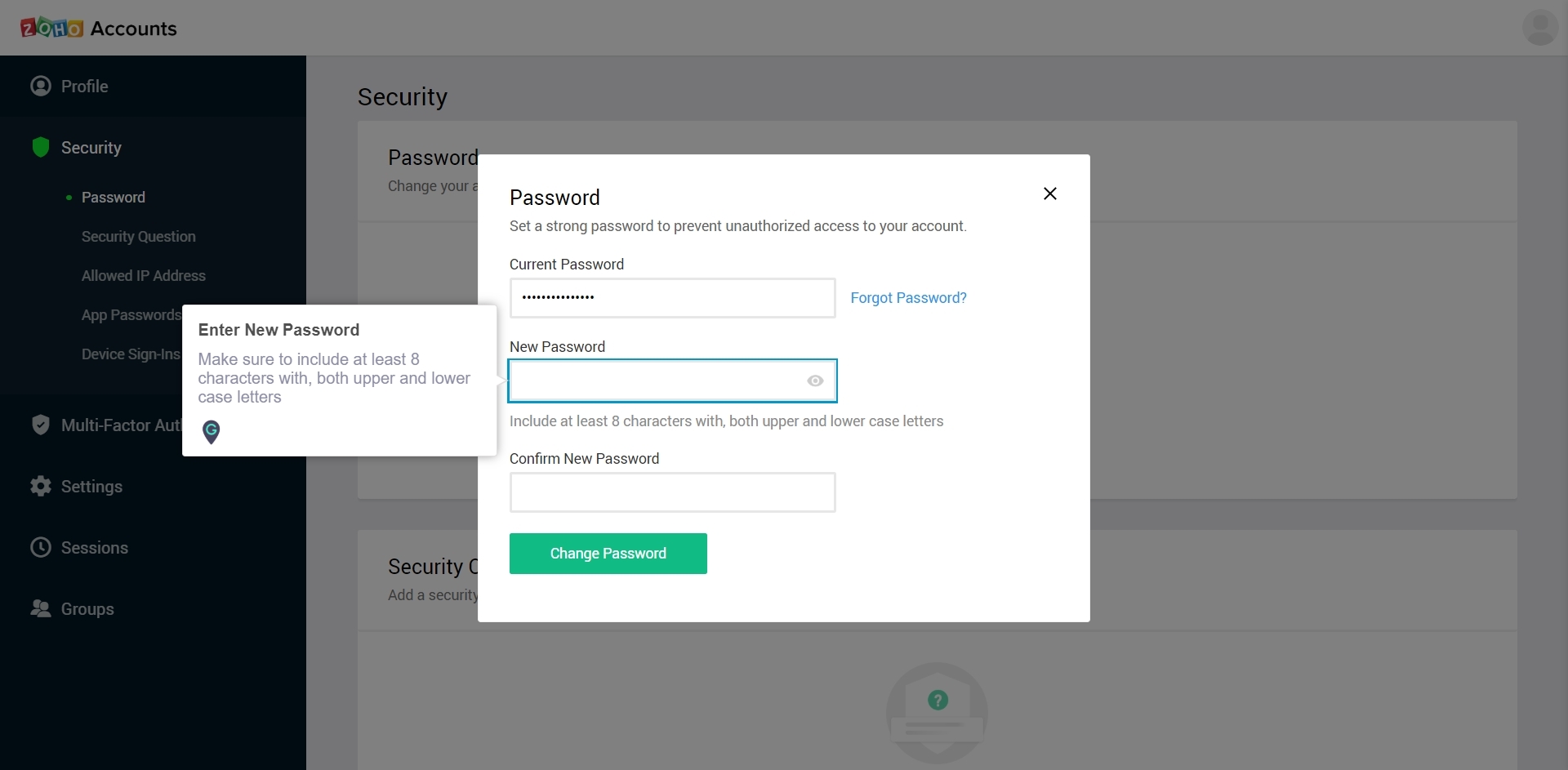The image size is (1568, 770).
Task: Toggle new password visibility eye icon
Action: click(815, 381)
